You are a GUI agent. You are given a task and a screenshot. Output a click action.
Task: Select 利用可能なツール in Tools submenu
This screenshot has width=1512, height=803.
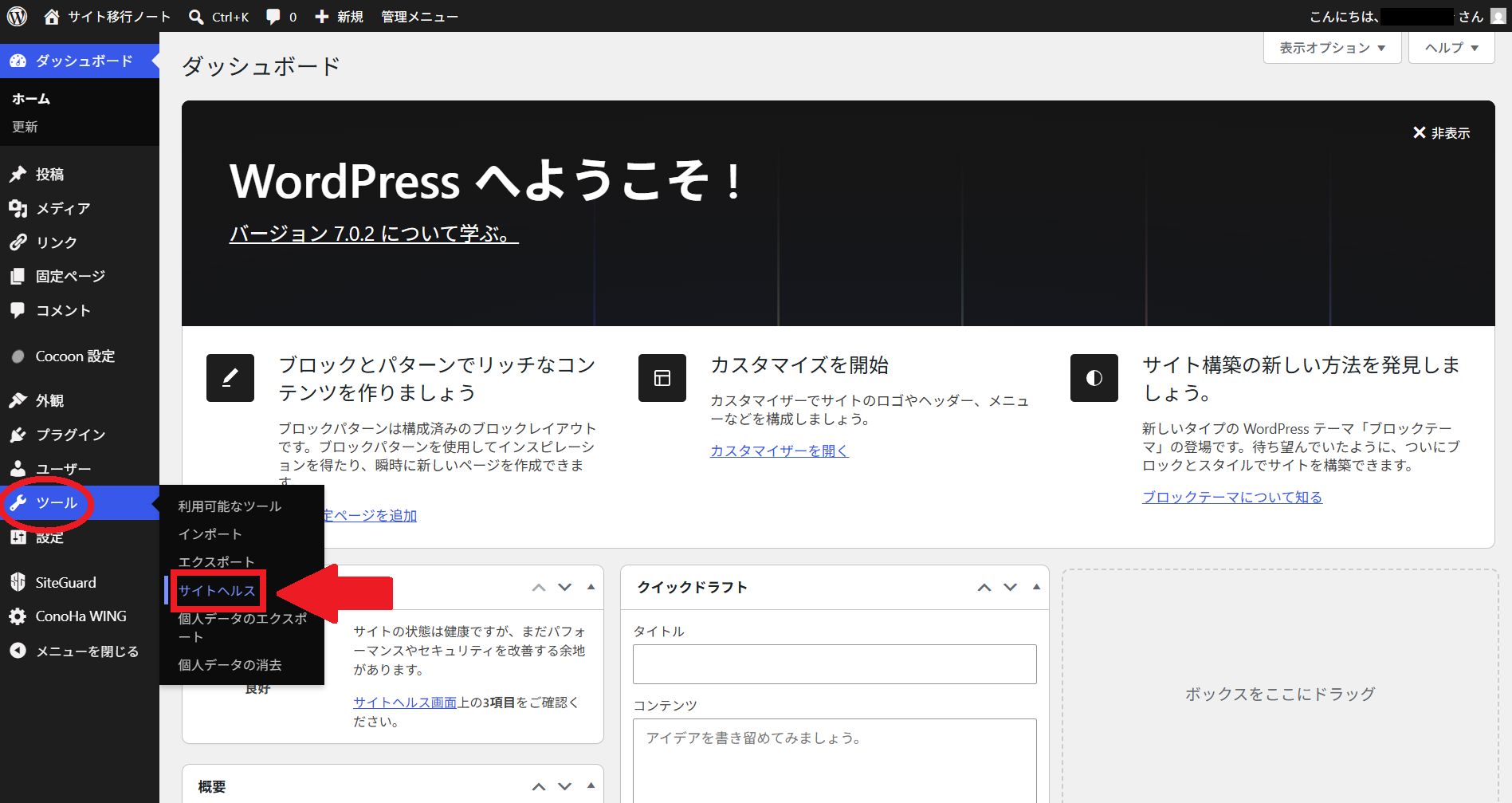[230, 506]
